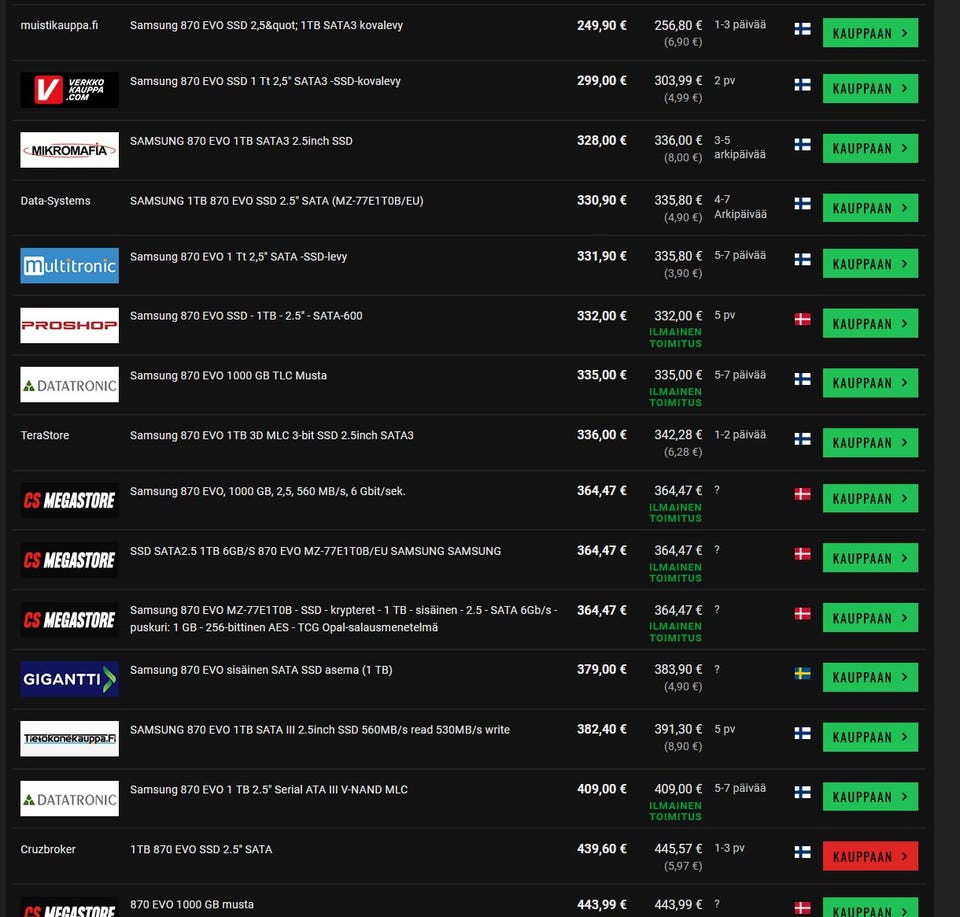Open the 'Samsung 870 EVO 1000 GB TLC Musta' product link

(x=228, y=375)
